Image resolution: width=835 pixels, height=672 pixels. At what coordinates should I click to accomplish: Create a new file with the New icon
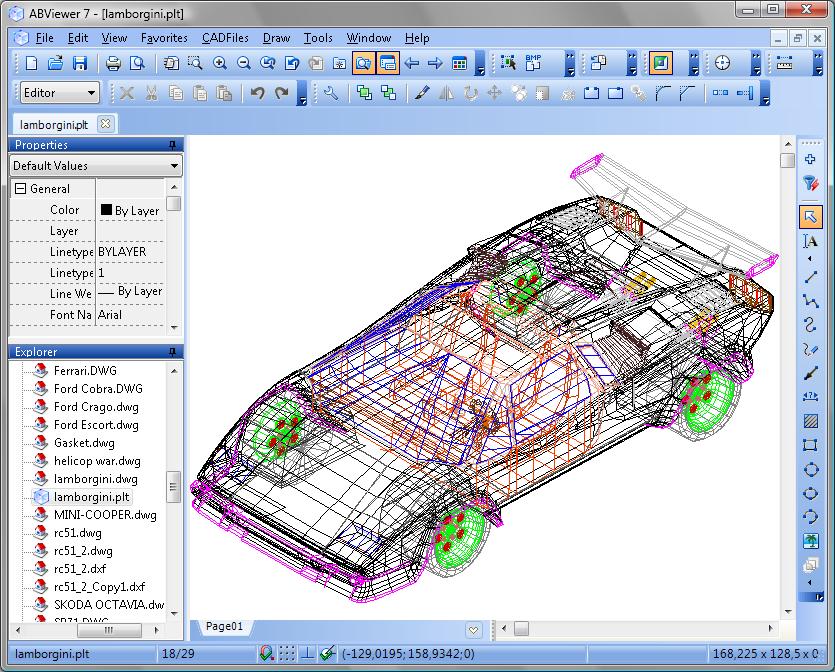[x=31, y=63]
